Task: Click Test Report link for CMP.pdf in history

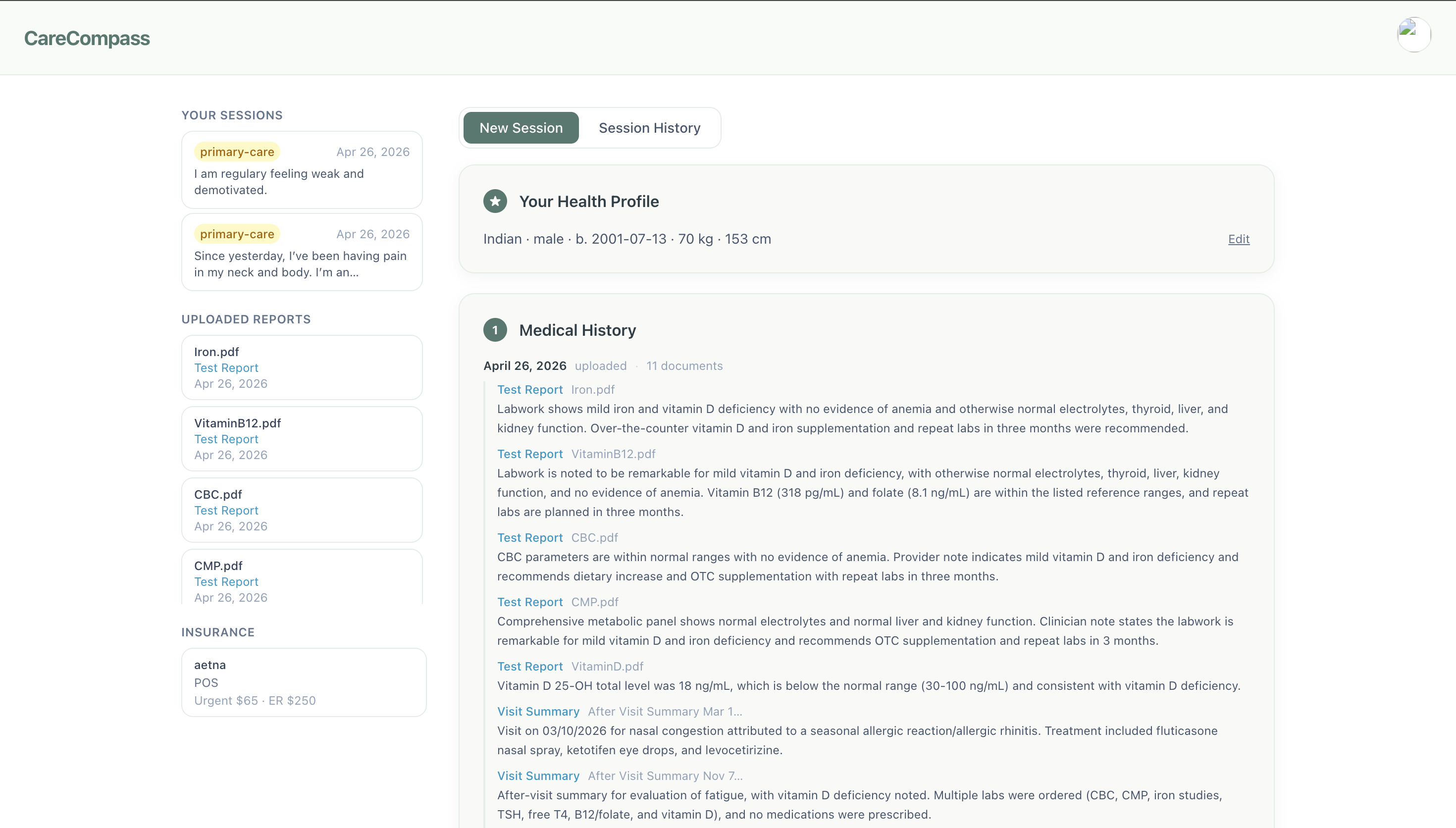Action: [x=529, y=602]
